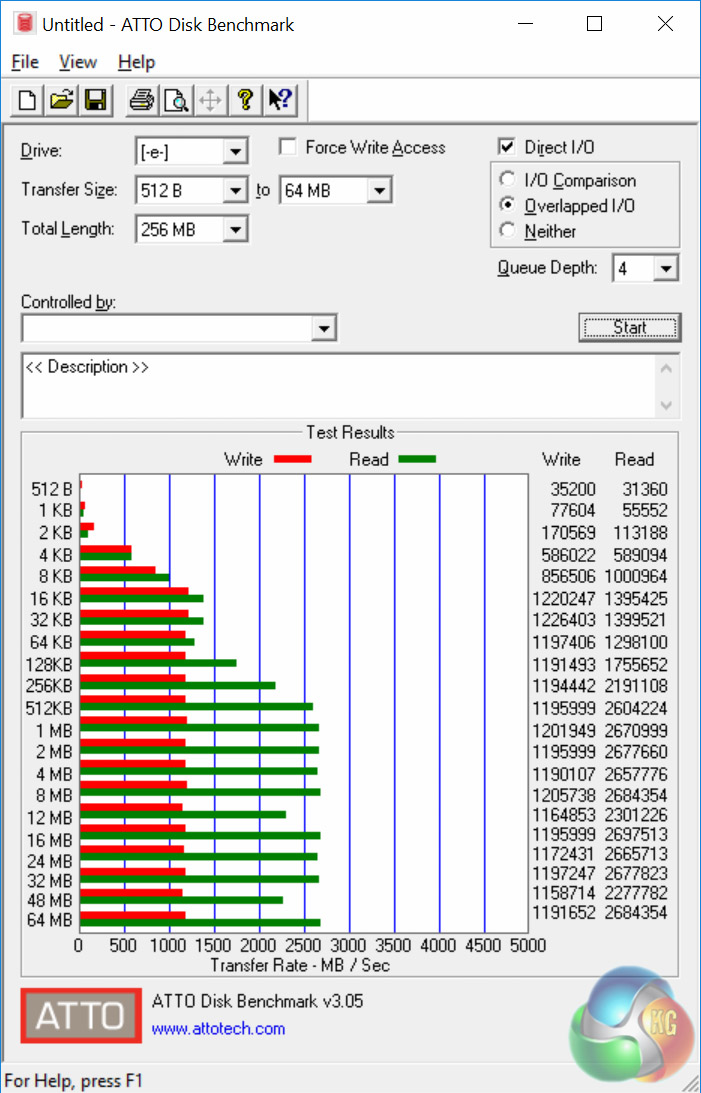Select the I/O Comparison radio button
This screenshot has width=701, height=1093.
tap(507, 179)
